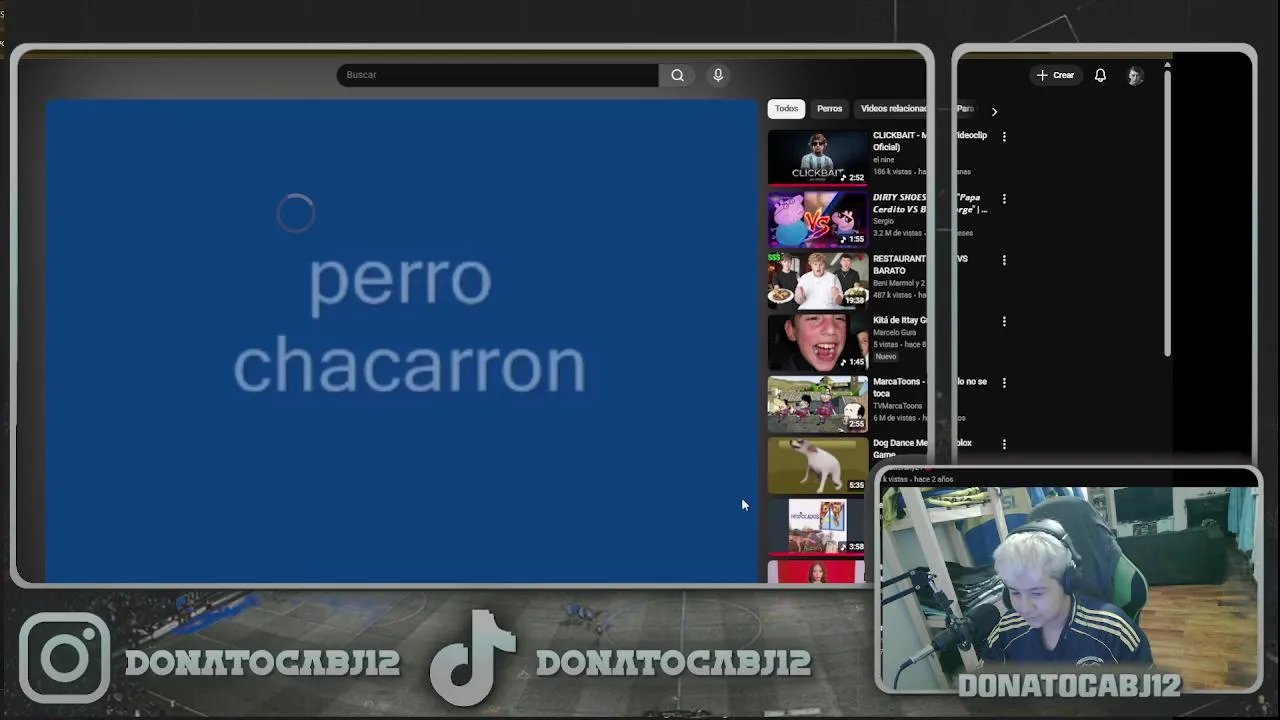Click the TikTok logo in the overlay
This screenshot has width=1280, height=720.
click(x=472, y=658)
